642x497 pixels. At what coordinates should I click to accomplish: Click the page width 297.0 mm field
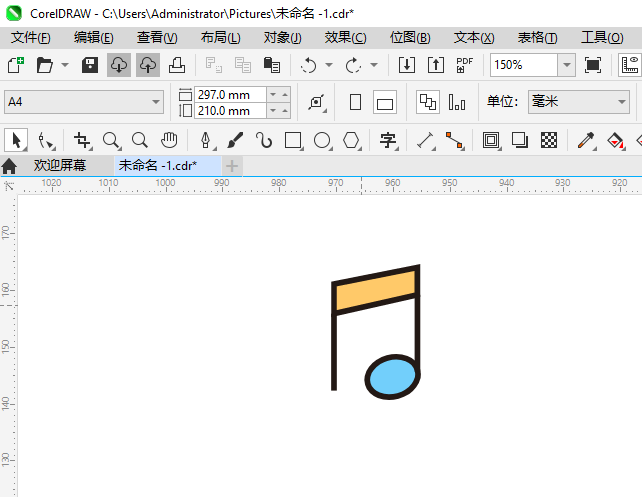coord(230,95)
